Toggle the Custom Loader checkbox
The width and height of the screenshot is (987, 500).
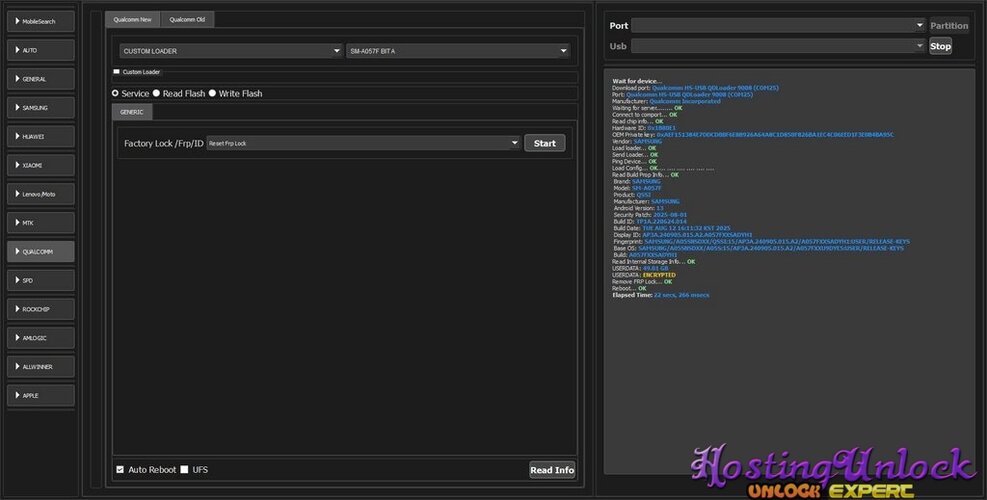(x=116, y=72)
